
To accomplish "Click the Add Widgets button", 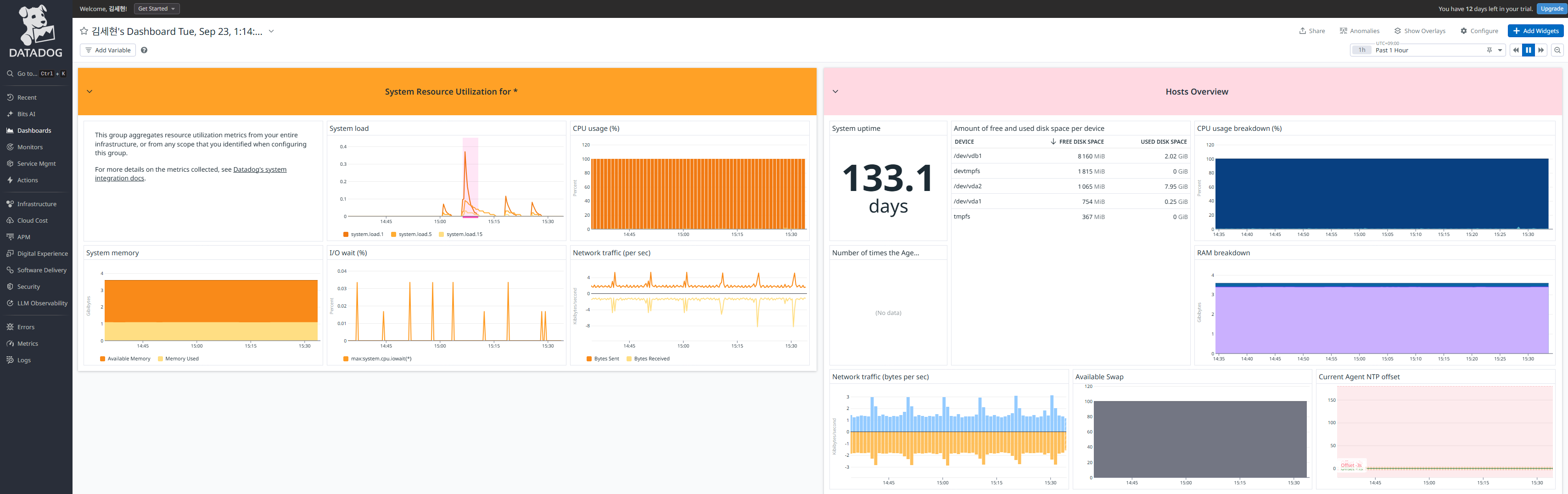I will click(1535, 31).
